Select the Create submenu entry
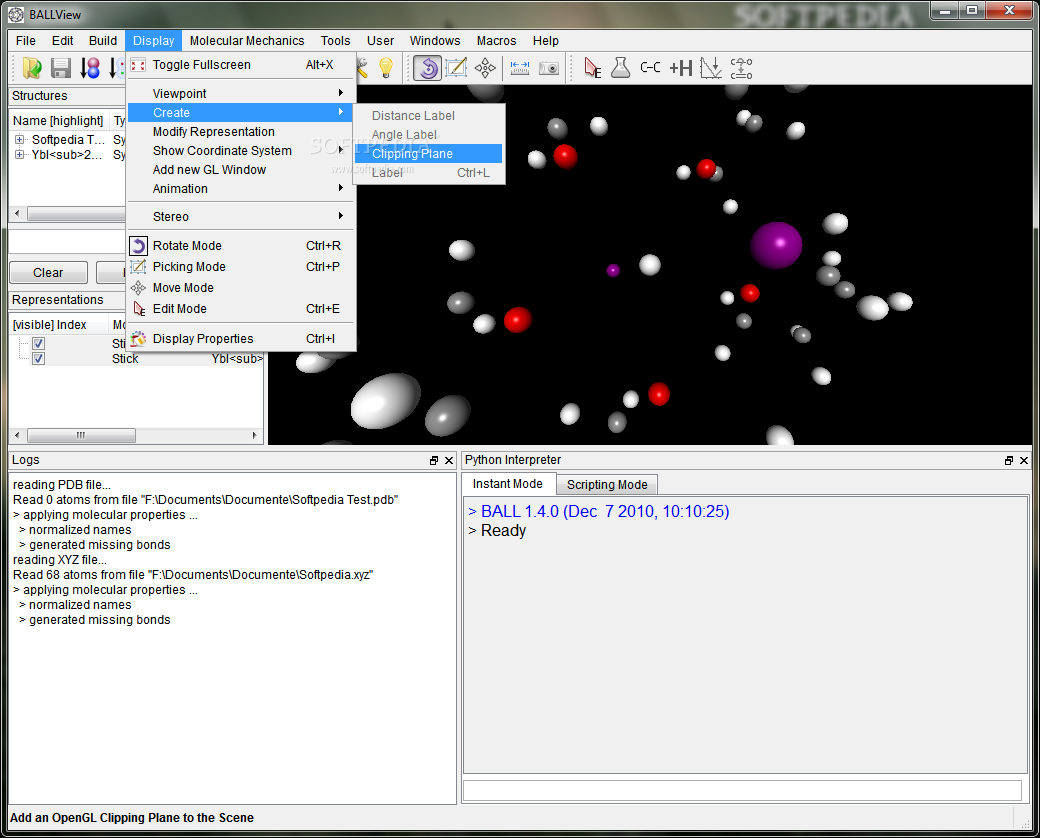 (241, 113)
